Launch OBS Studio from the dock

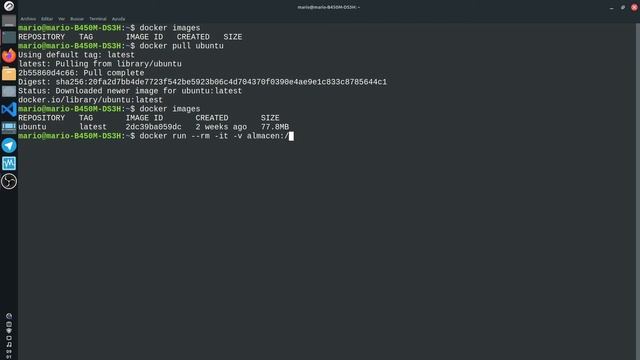9,181
